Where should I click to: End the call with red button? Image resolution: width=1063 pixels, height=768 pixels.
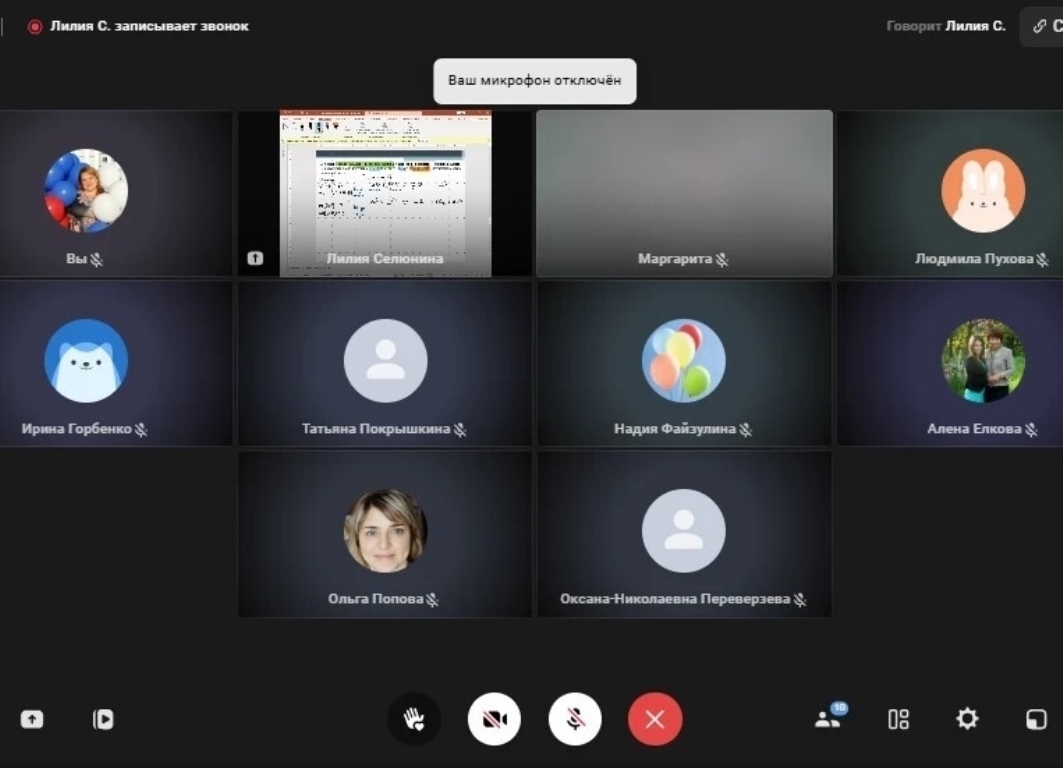pos(655,719)
